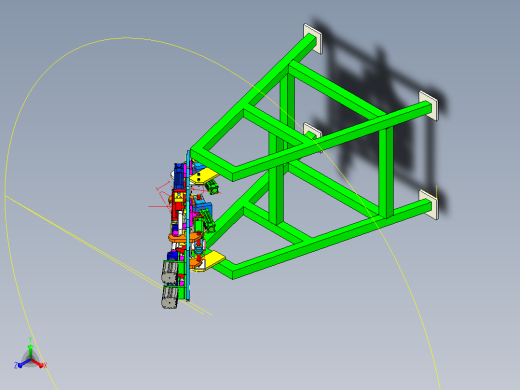Select the dark blue motor atop the mechanism
The width and height of the screenshot is (520, 390).
click(179, 176)
